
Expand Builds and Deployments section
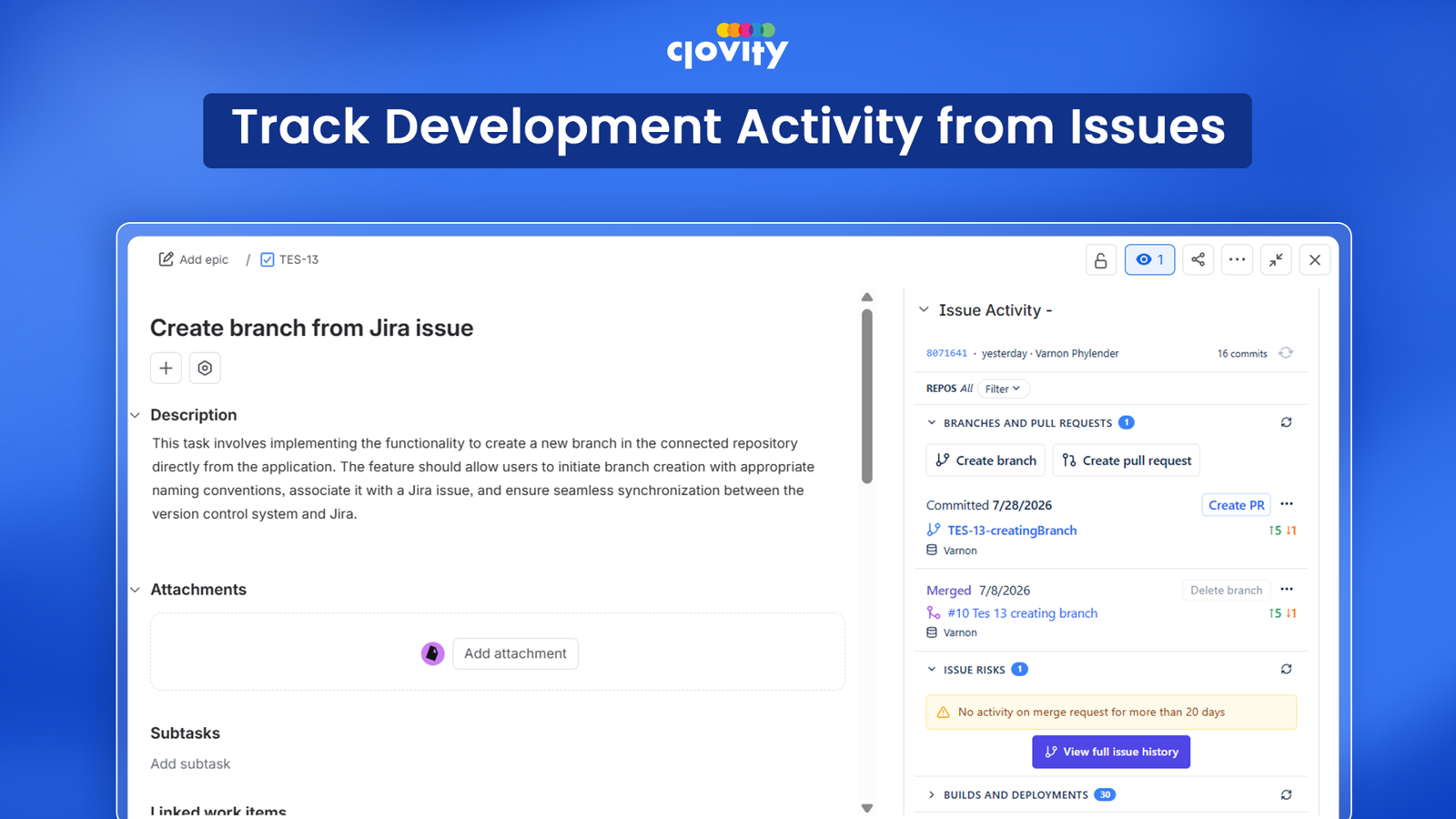(x=931, y=795)
